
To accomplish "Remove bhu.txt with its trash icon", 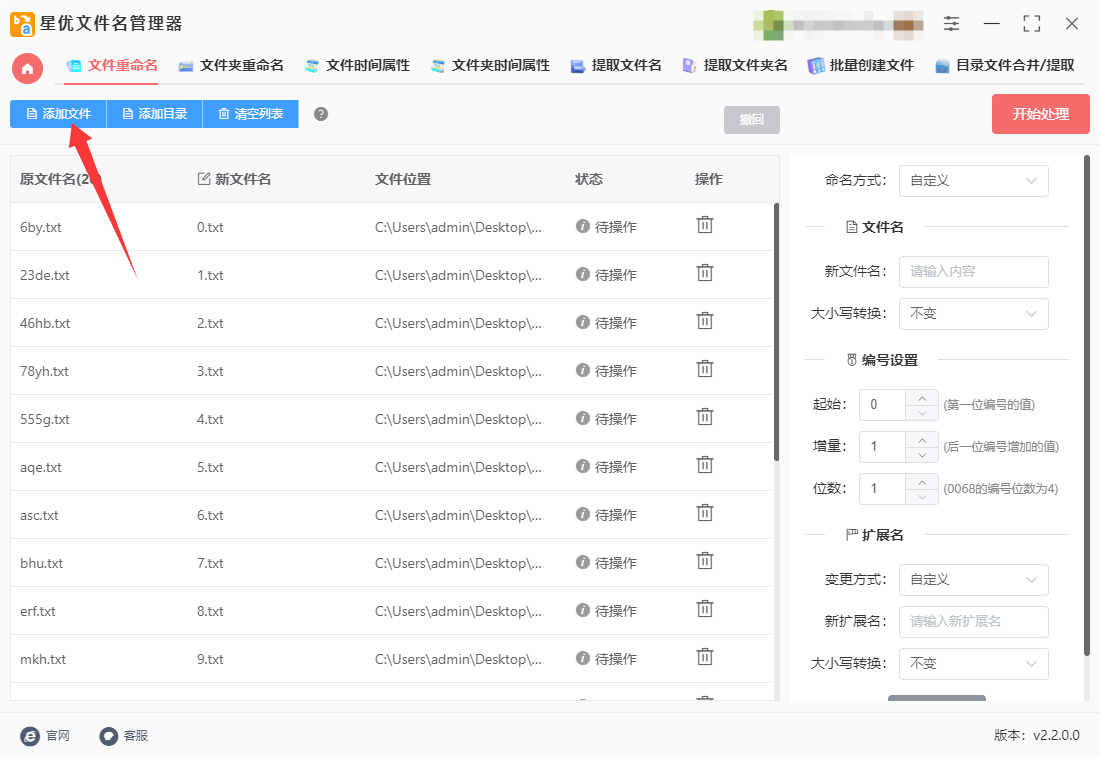I will point(704,561).
